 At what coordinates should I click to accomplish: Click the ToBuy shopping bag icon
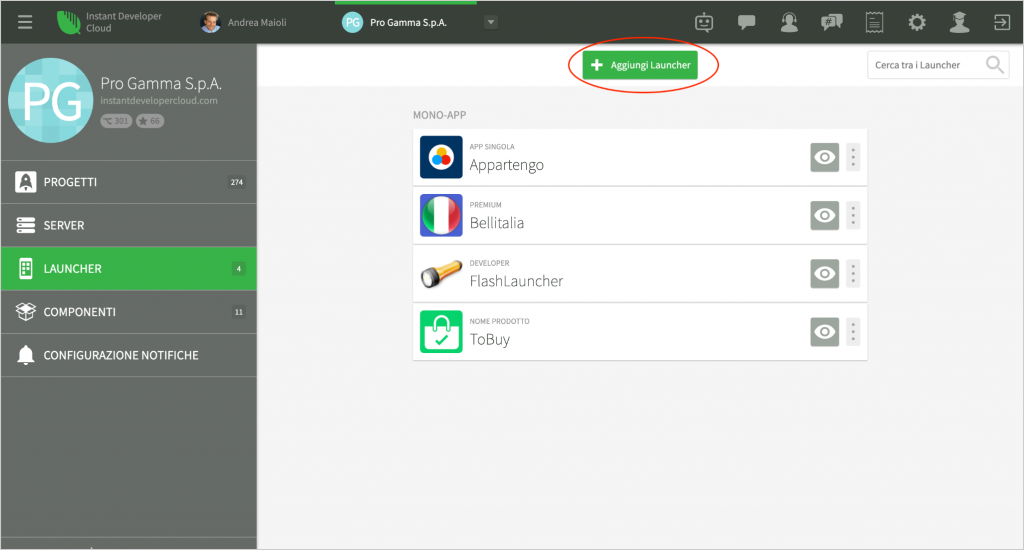[441, 331]
